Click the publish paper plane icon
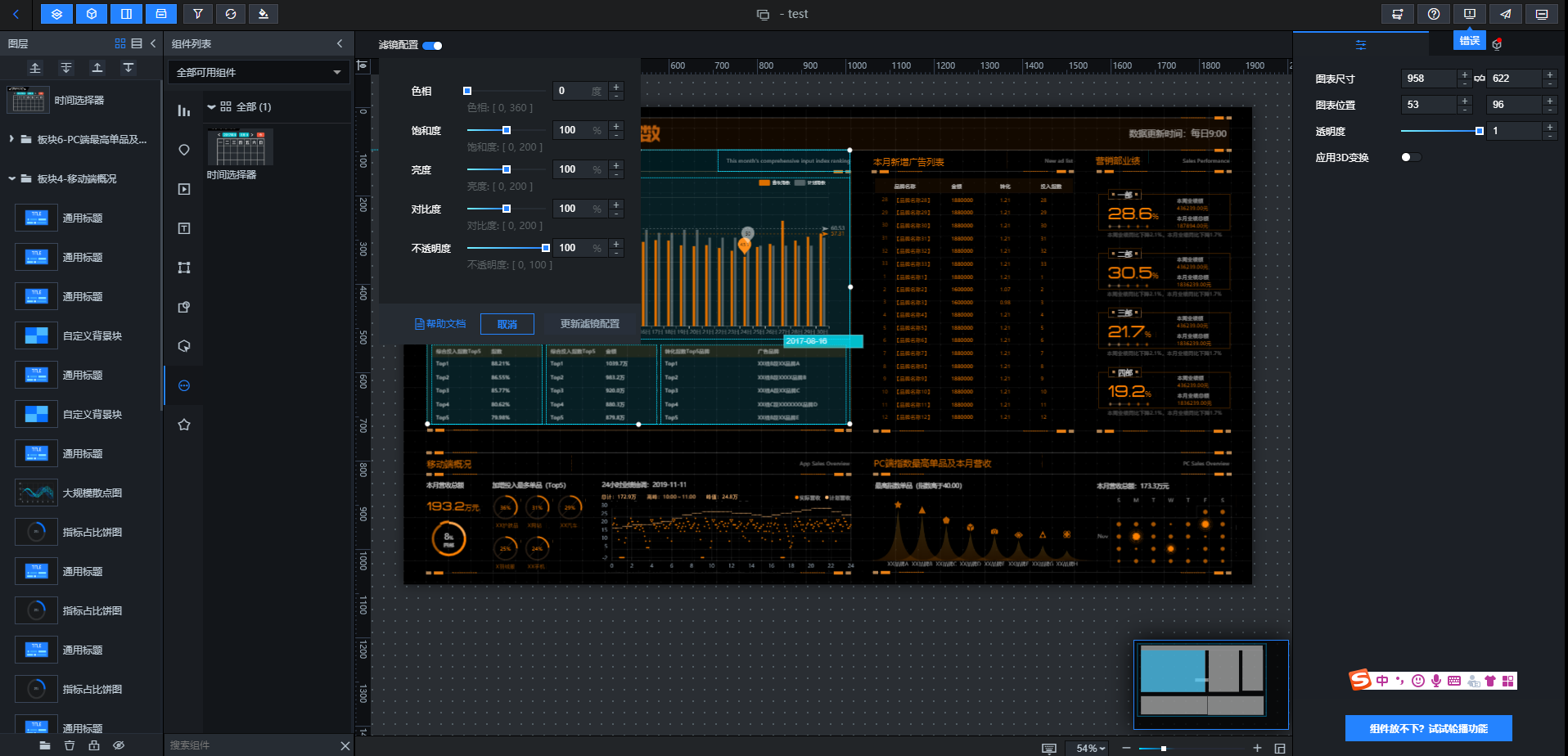This screenshot has height=756, width=1568. [1505, 14]
